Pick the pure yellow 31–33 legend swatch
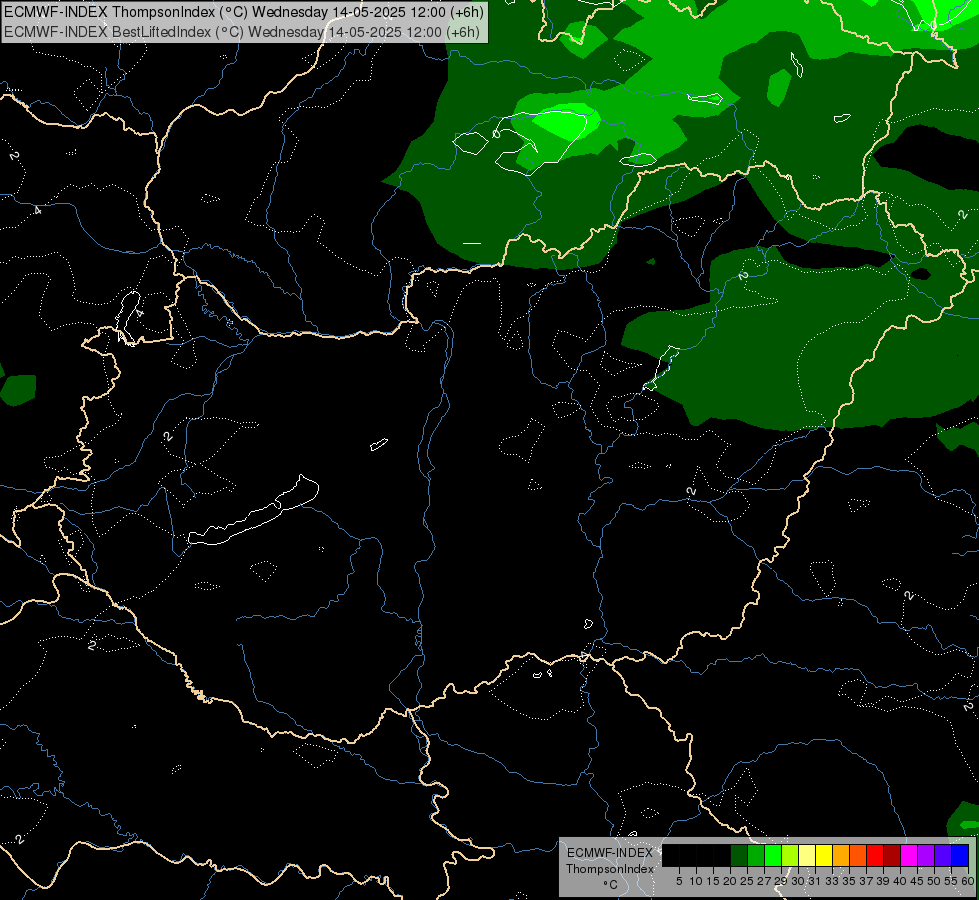Viewport: 979px width, 900px height. 824,855
